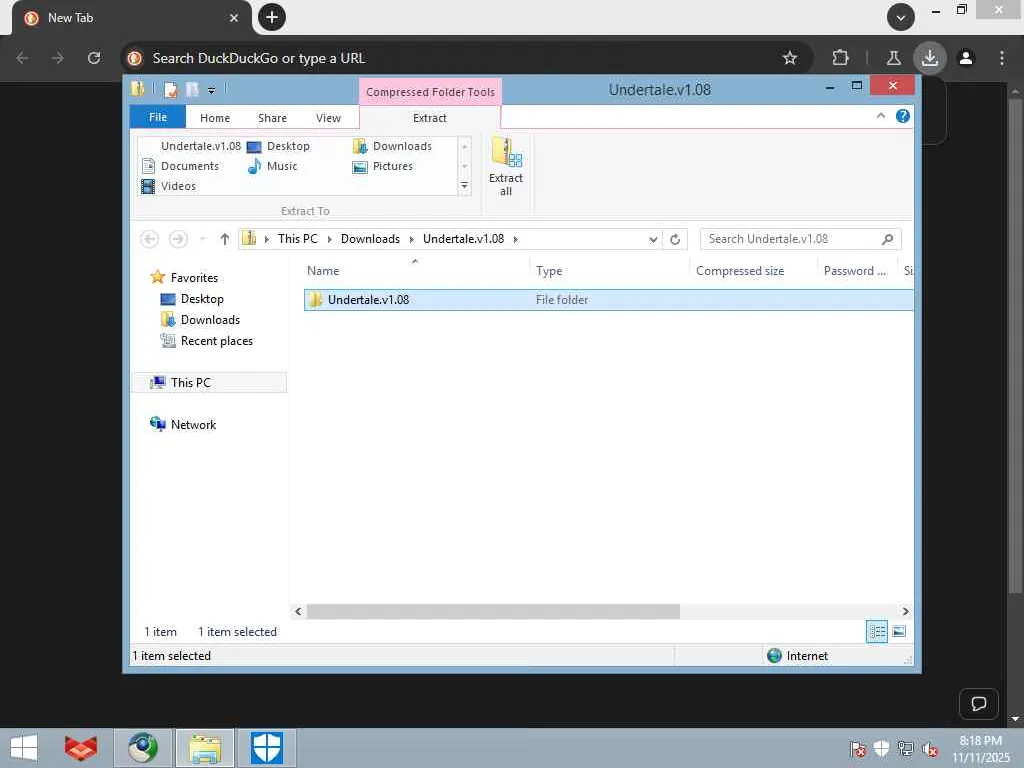Open Recent places in navigation pane
Image resolution: width=1024 pixels, height=768 pixels.
tap(216, 341)
